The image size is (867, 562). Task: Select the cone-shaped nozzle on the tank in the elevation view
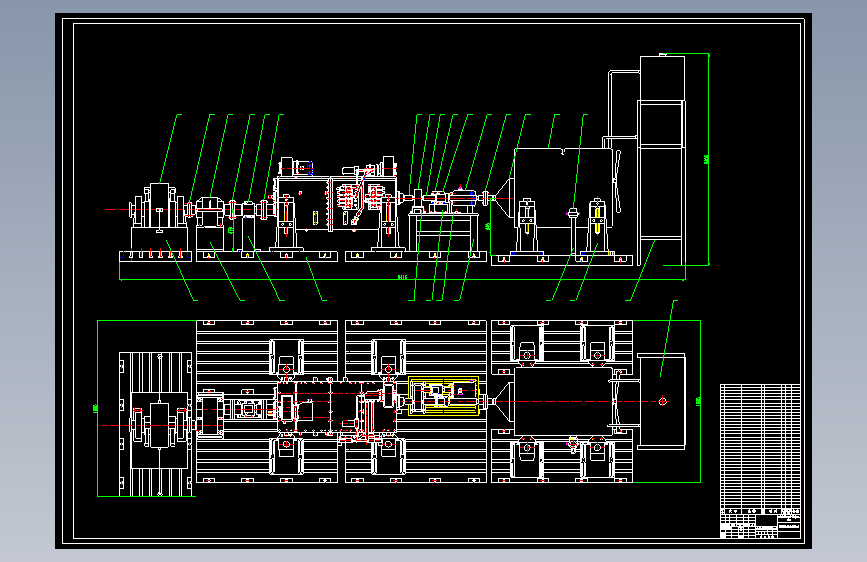coord(503,197)
